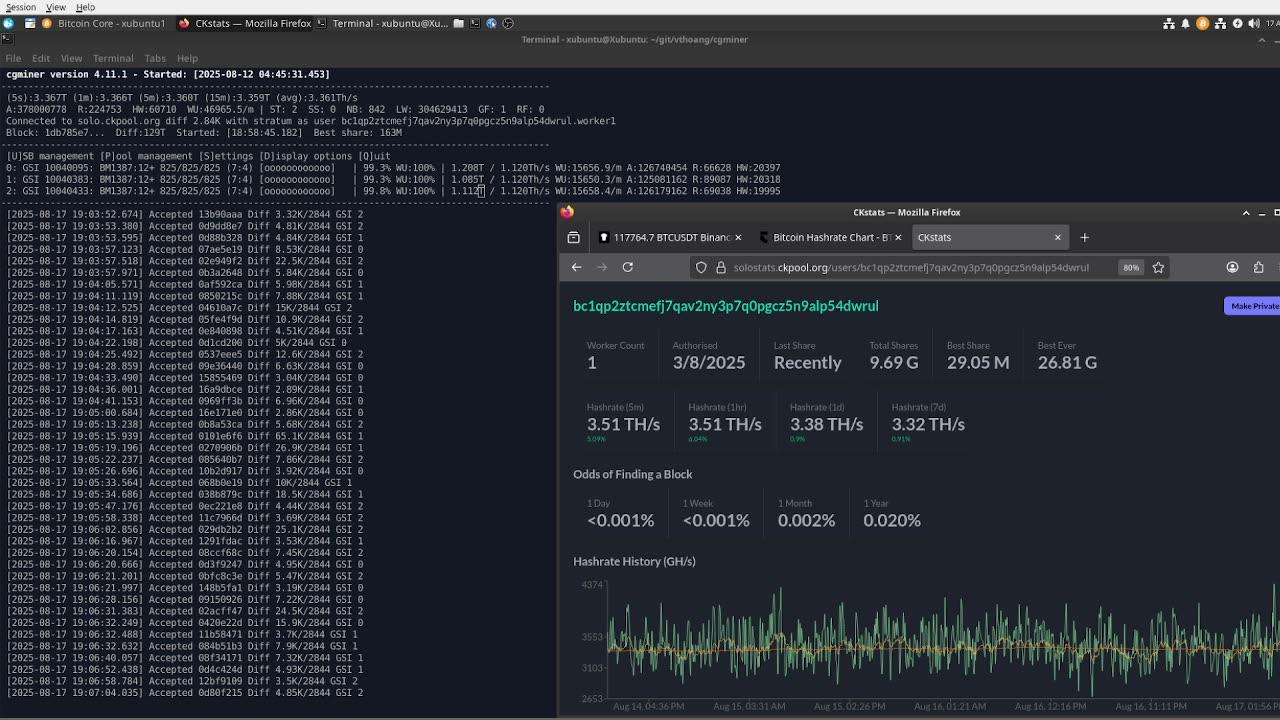Launch terminal from panel launcher icon
The width and height of the screenshot is (1280, 720).
pos(475,23)
